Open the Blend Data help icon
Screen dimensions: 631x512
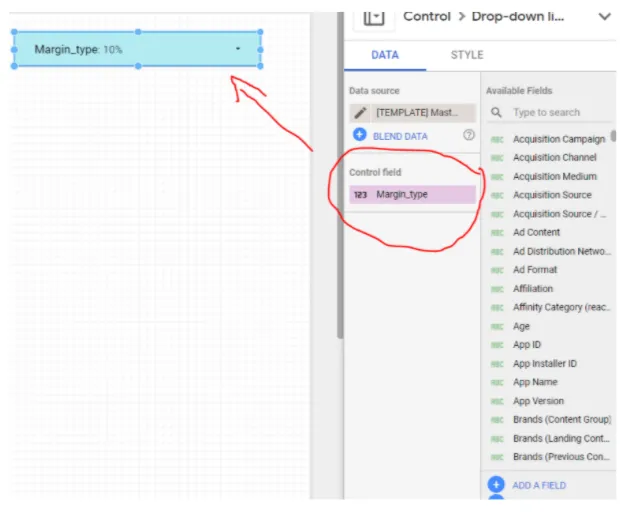(x=468, y=135)
